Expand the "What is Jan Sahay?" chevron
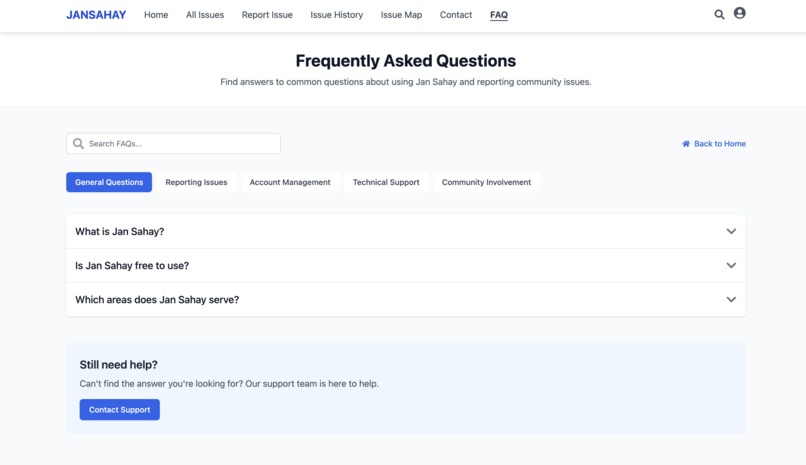This screenshot has width=806, height=465. 731,231
